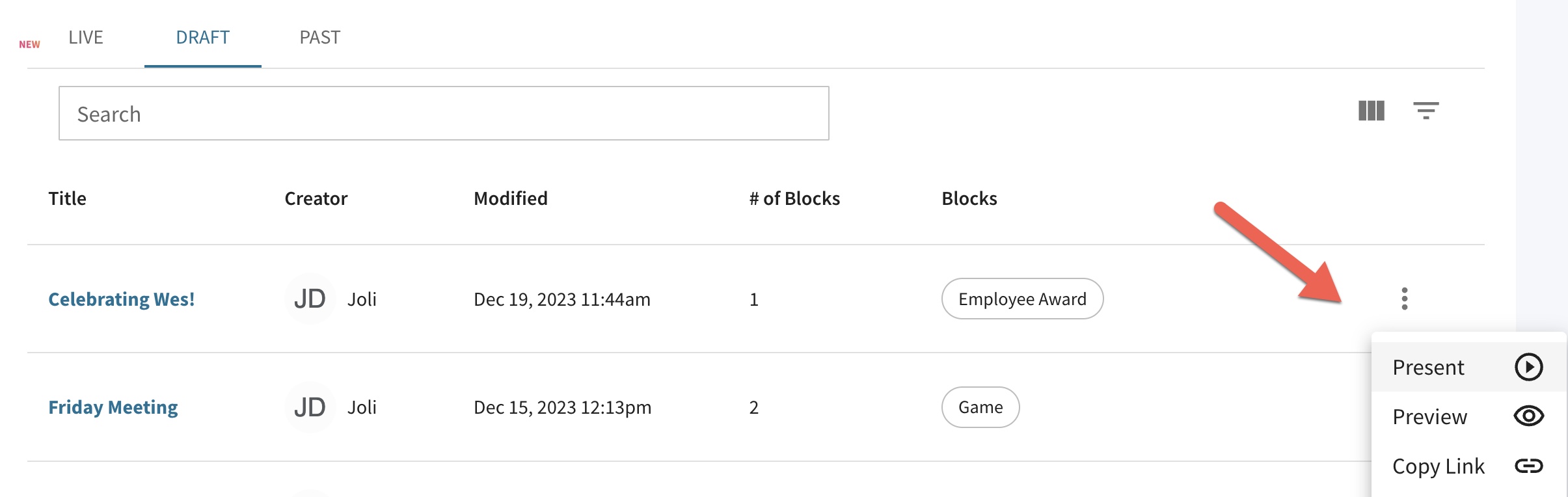Click the filter list icon
The image size is (1568, 497).
(1426, 111)
